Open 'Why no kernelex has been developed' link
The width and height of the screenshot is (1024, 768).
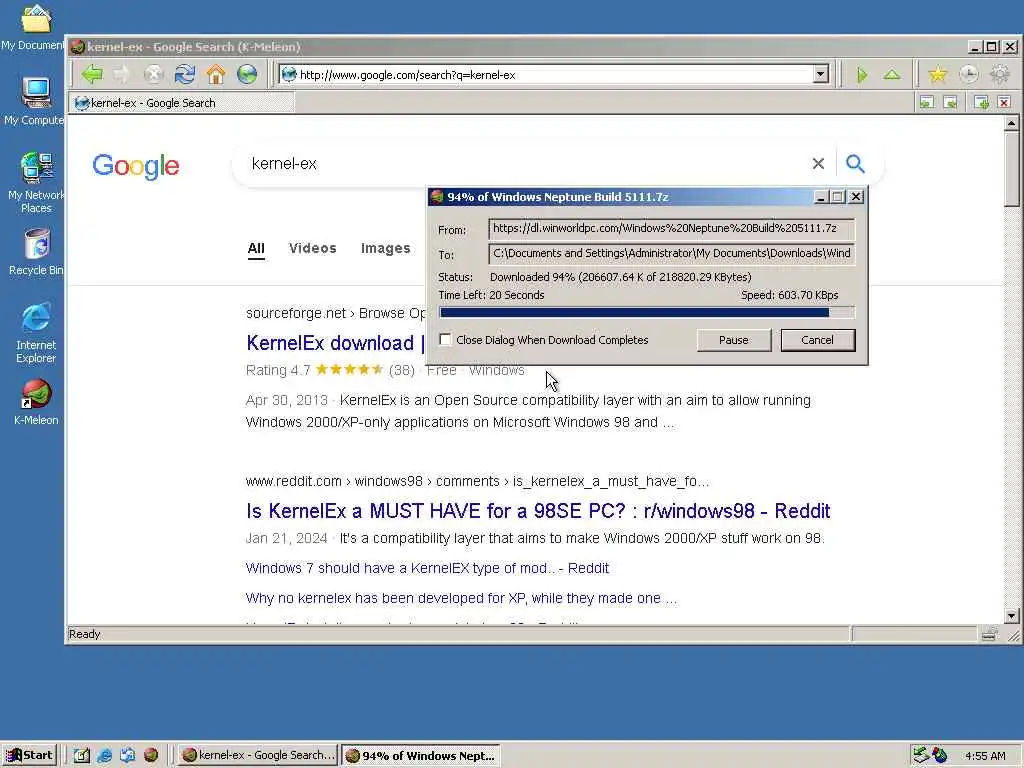[x=461, y=598]
